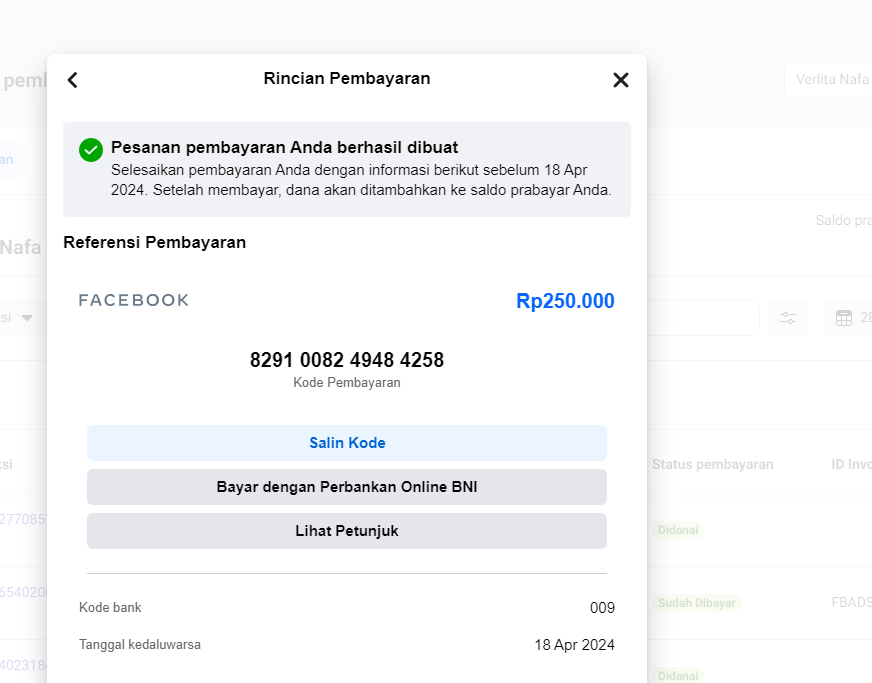872x683 pixels.
Task: Open Lihat Petunjuk instructions
Action: tap(347, 531)
